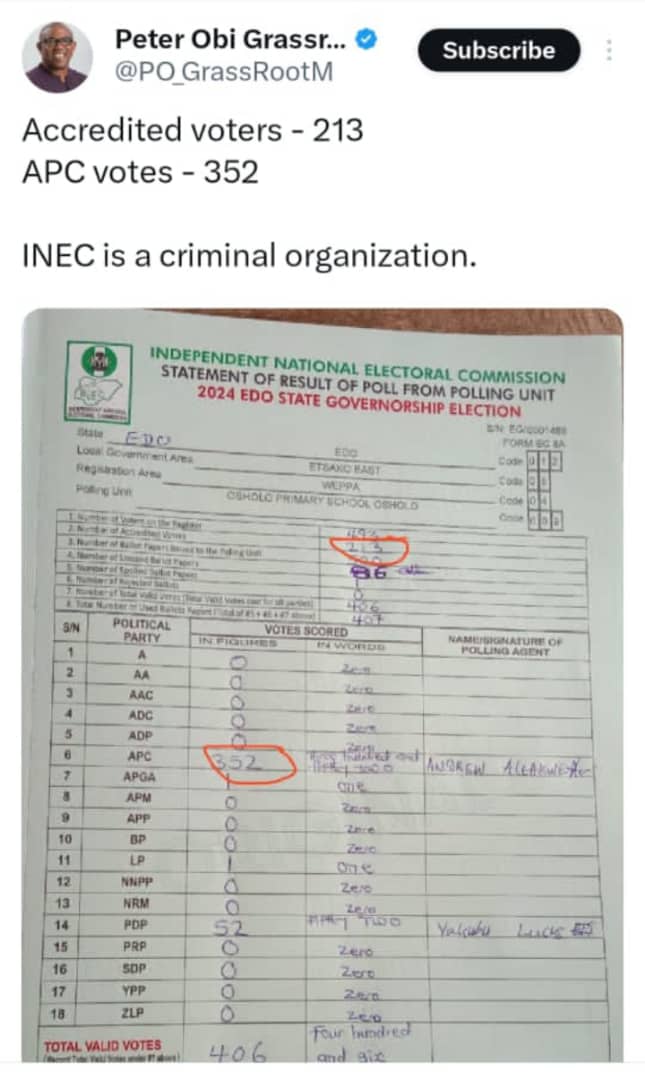This screenshot has height=1080, width=645.
Task: Click the 'Accredited voters - 213' line
Action: (x=193, y=130)
